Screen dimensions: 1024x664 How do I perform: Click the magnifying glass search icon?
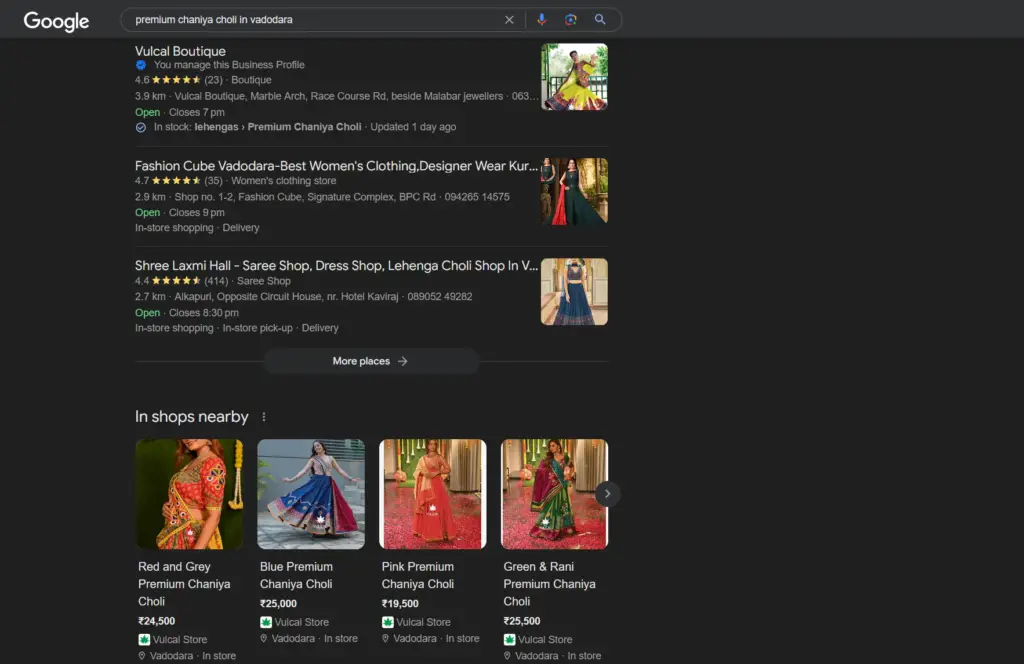coord(599,19)
